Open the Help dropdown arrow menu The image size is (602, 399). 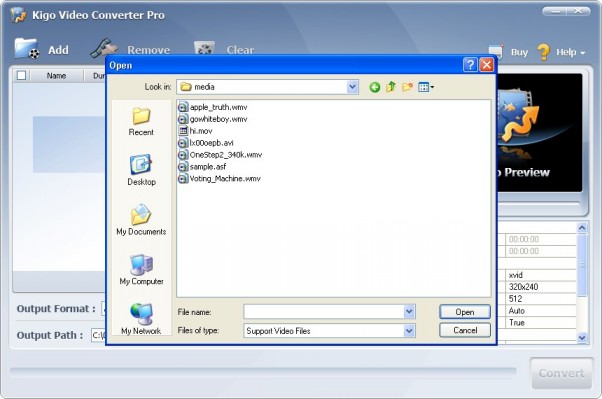tap(582, 53)
